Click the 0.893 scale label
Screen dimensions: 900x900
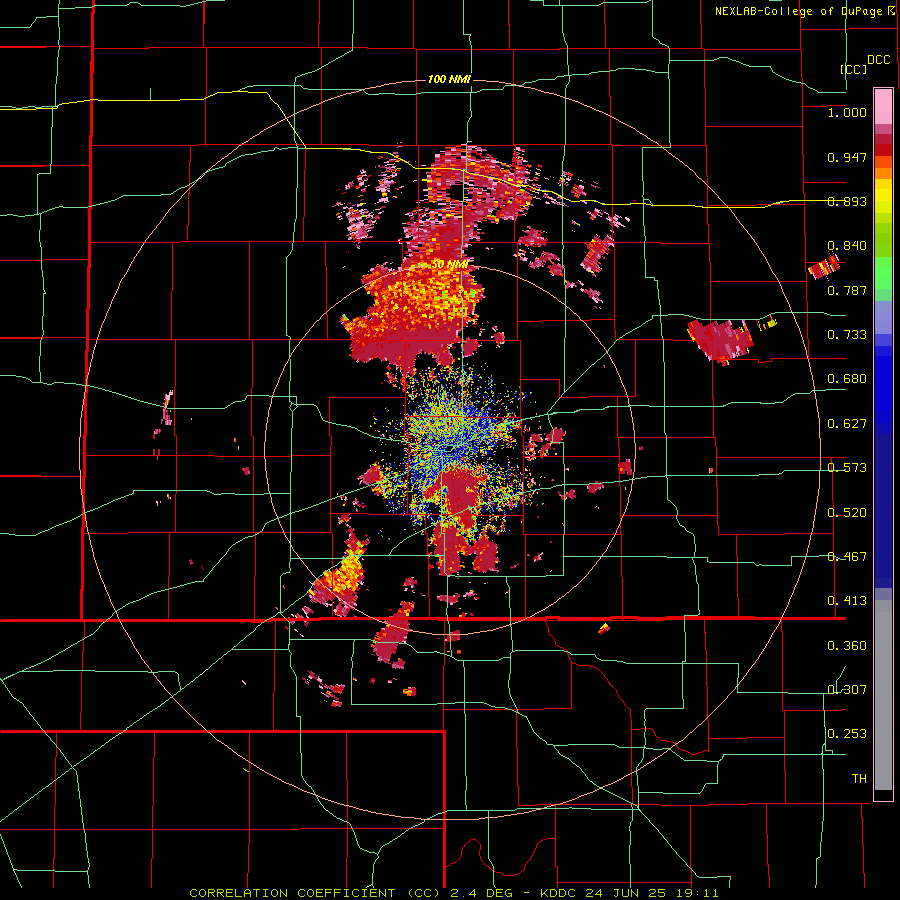point(847,201)
